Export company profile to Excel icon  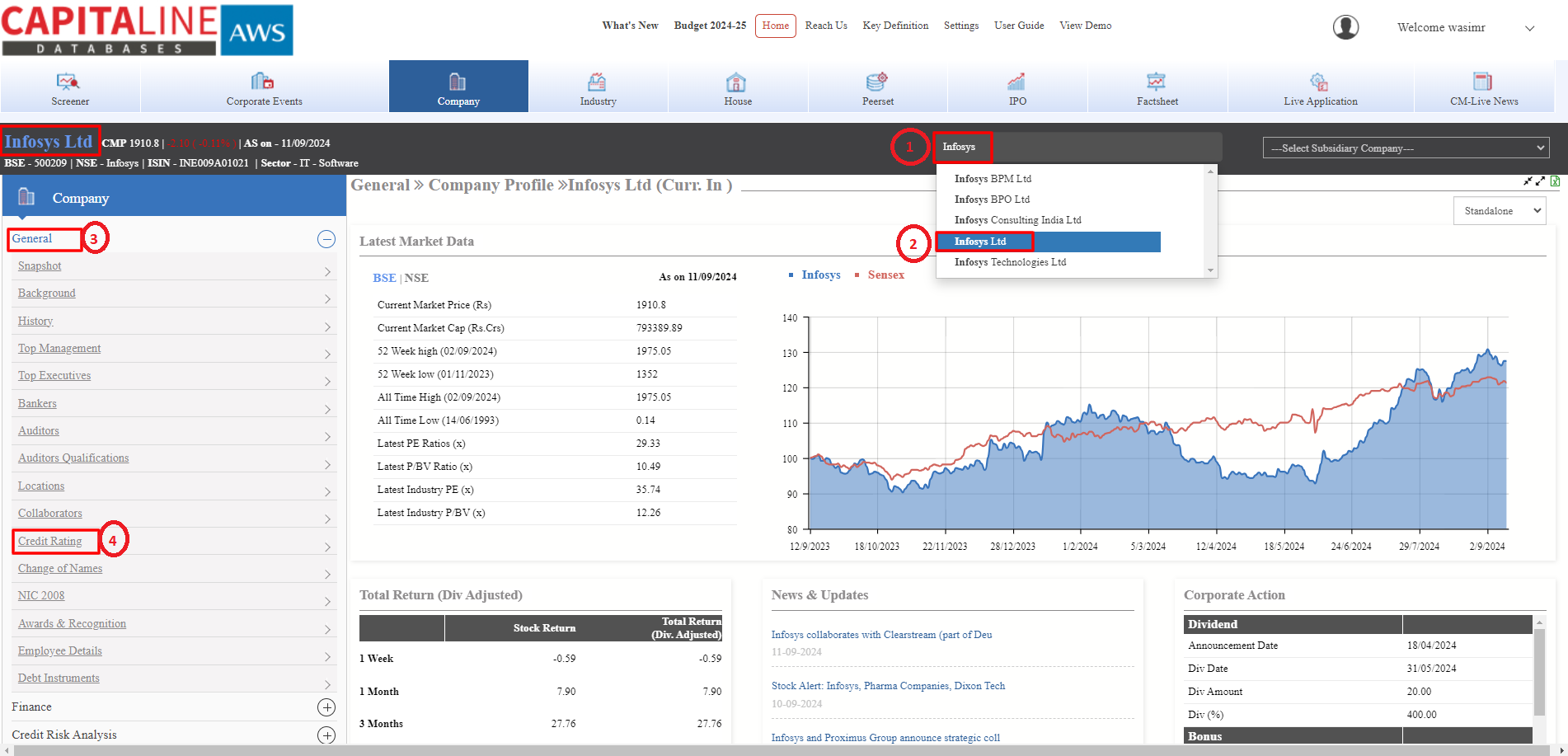coord(1555,181)
